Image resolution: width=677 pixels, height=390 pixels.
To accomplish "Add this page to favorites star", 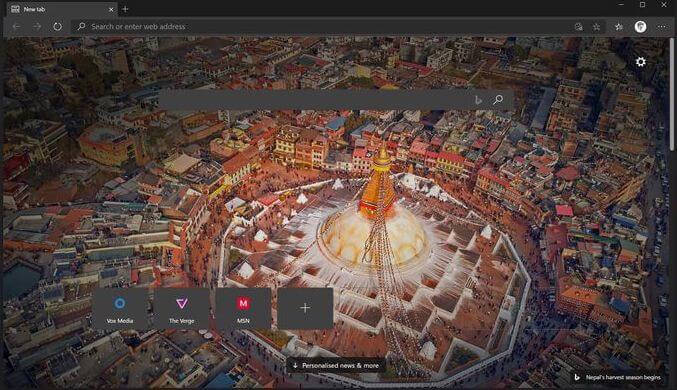I will [x=596, y=27].
